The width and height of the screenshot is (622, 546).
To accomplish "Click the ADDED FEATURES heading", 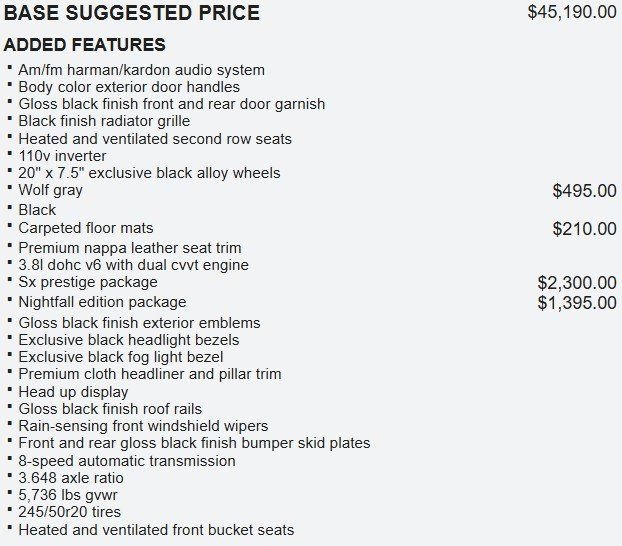I will [85, 46].
